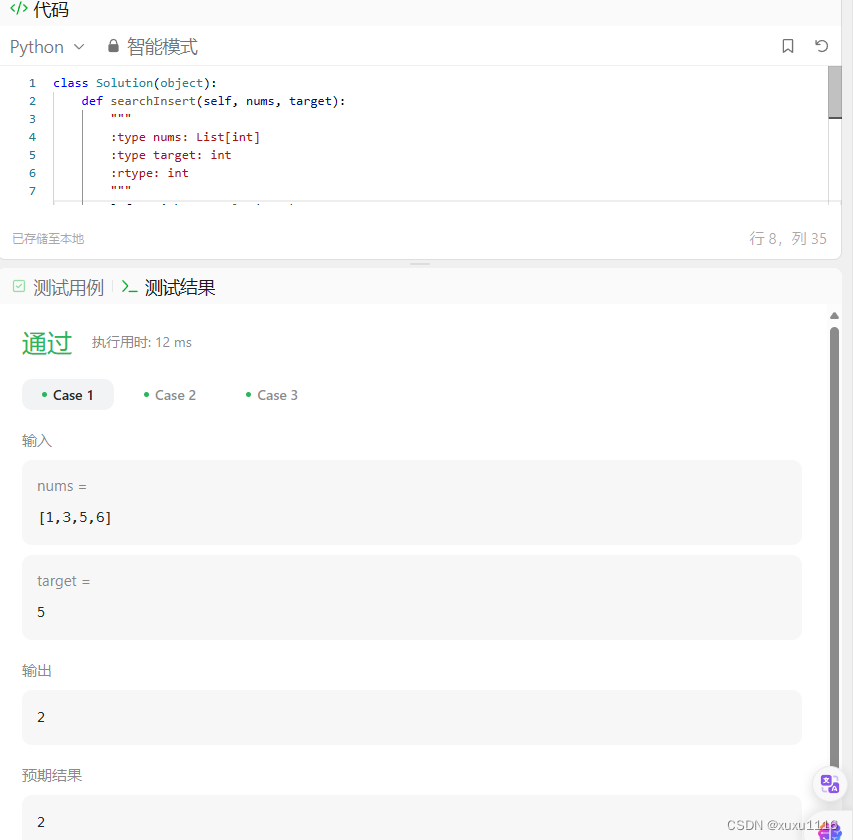The image size is (853, 840).
Task: Reset code with the undo arrow icon
Action: click(821, 46)
